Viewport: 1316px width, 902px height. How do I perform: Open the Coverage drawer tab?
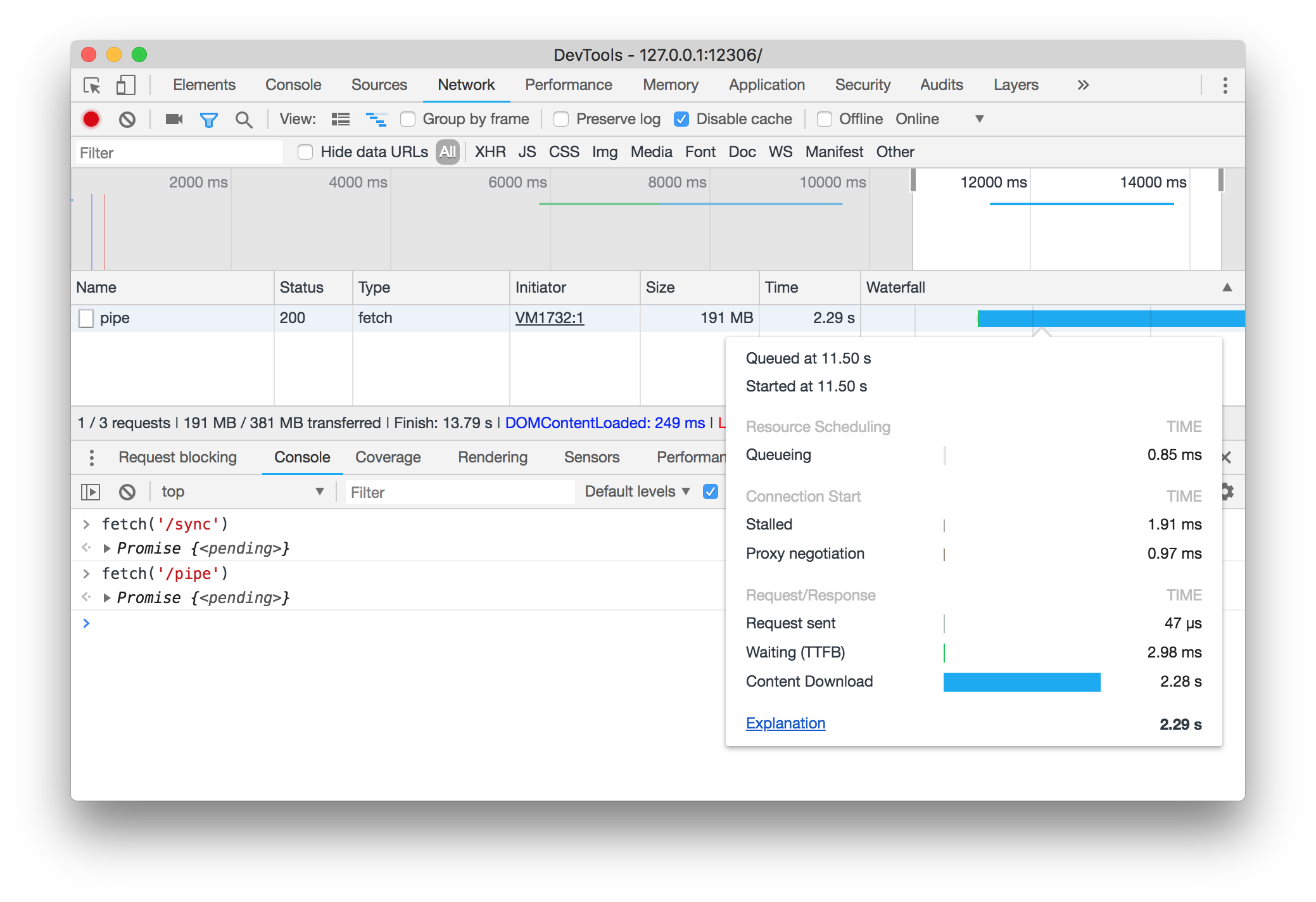tap(388, 457)
